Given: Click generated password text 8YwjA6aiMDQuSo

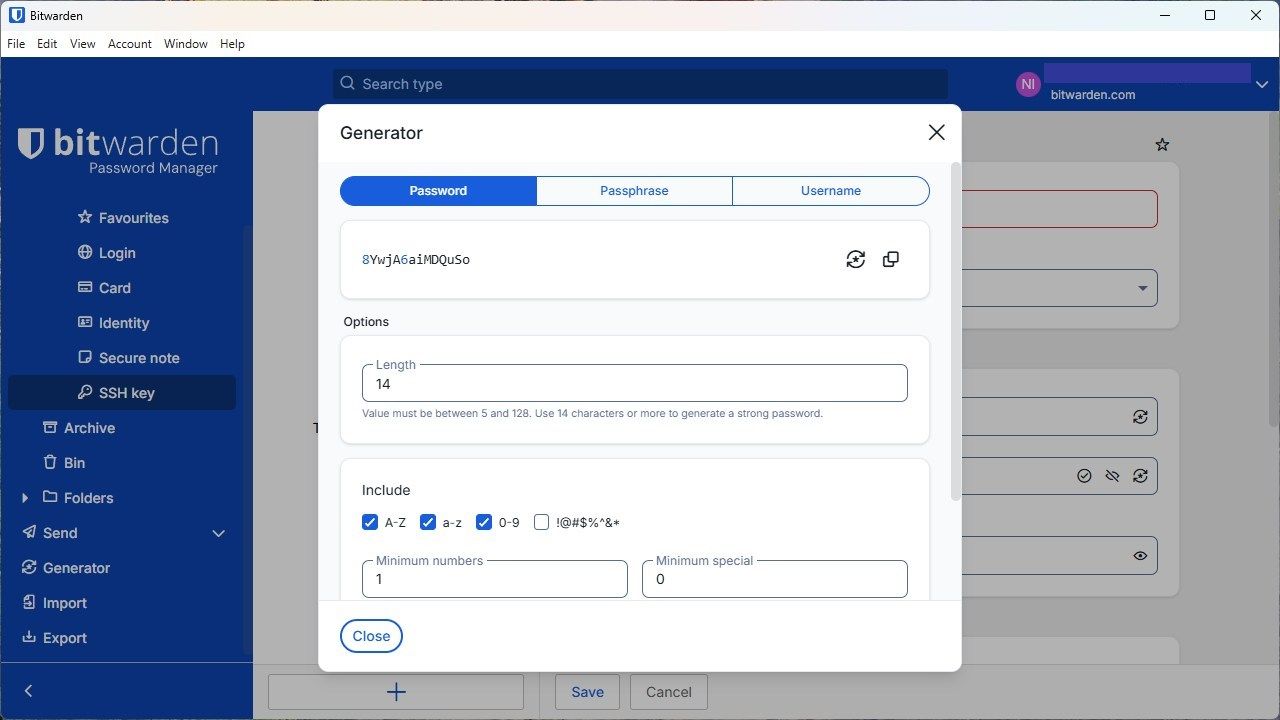Looking at the screenshot, I should click(416, 260).
